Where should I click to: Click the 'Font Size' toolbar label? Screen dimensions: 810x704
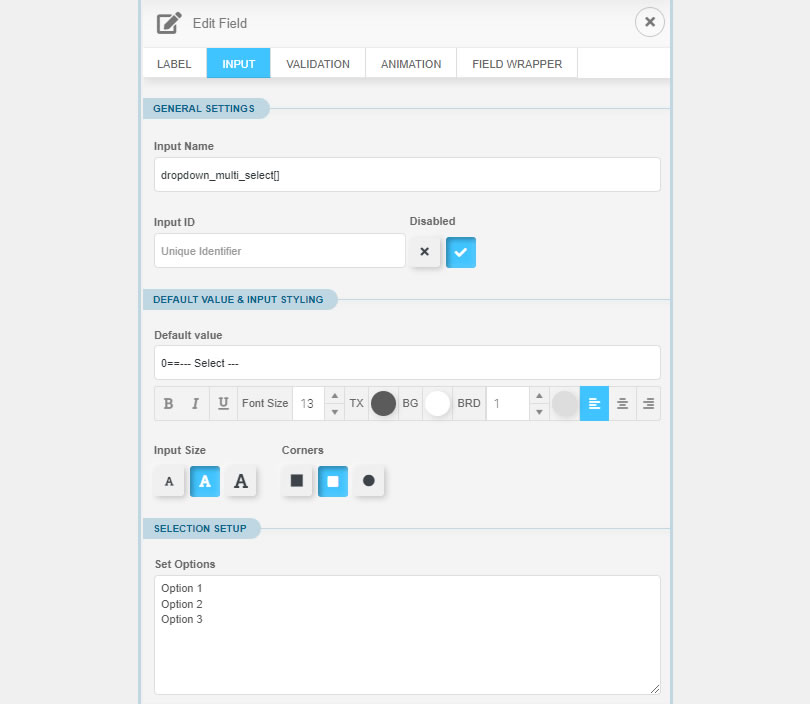(x=265, y=403)
